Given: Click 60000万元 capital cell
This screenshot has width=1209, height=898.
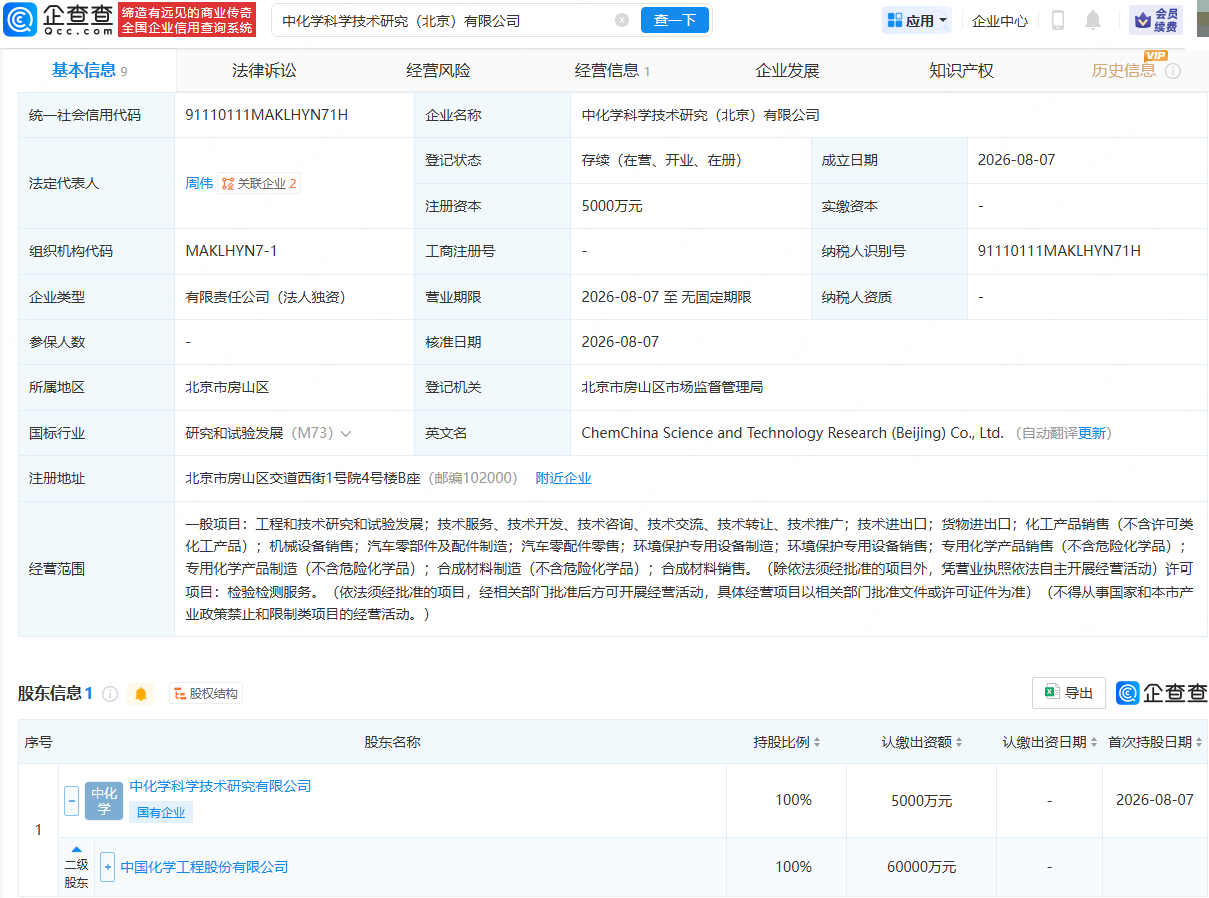Looking at the screenshot, I should coord(921,867).
